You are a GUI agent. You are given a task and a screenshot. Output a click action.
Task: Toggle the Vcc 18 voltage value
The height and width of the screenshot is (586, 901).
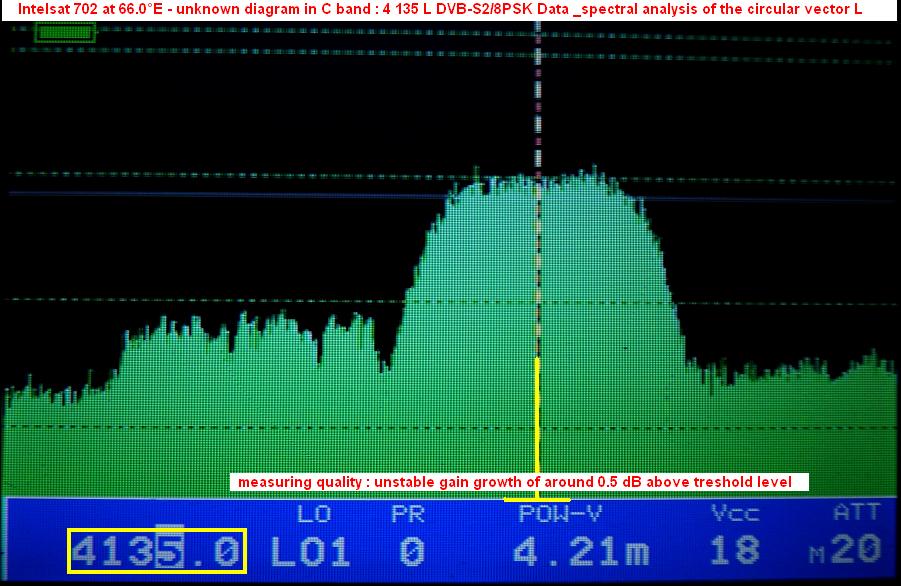tap(734, 551)
